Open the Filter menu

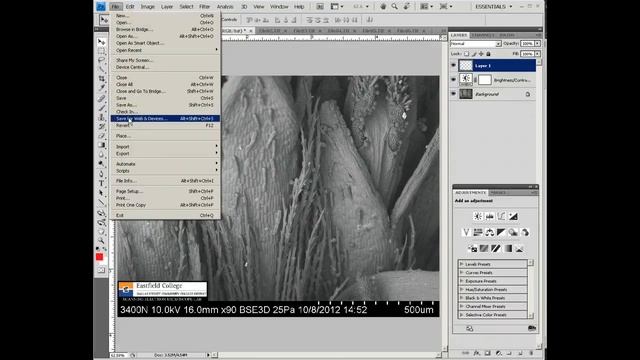pos(204,7)
